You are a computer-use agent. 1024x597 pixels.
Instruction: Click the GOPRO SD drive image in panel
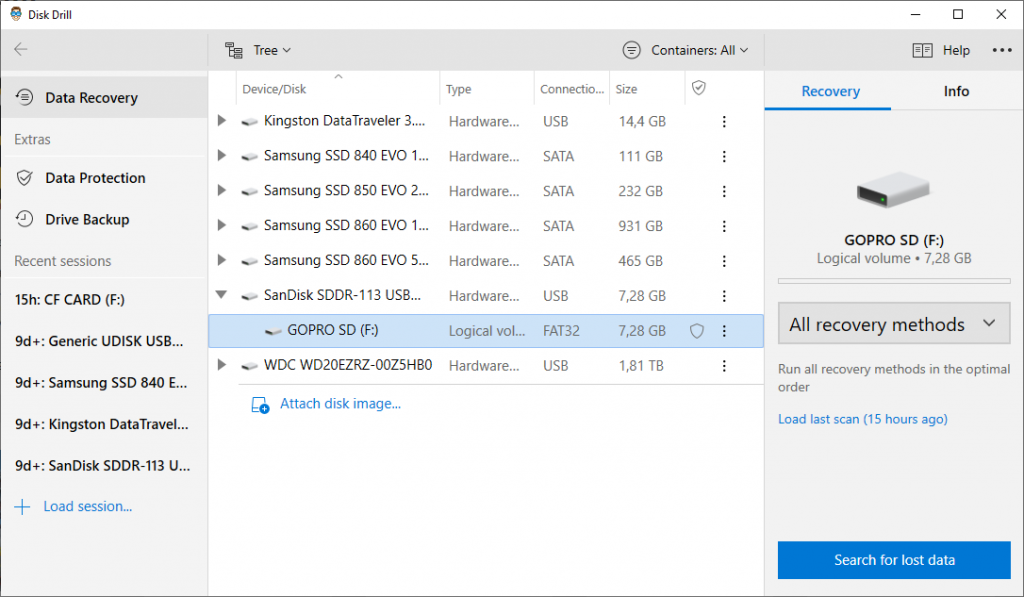point(893,189)
